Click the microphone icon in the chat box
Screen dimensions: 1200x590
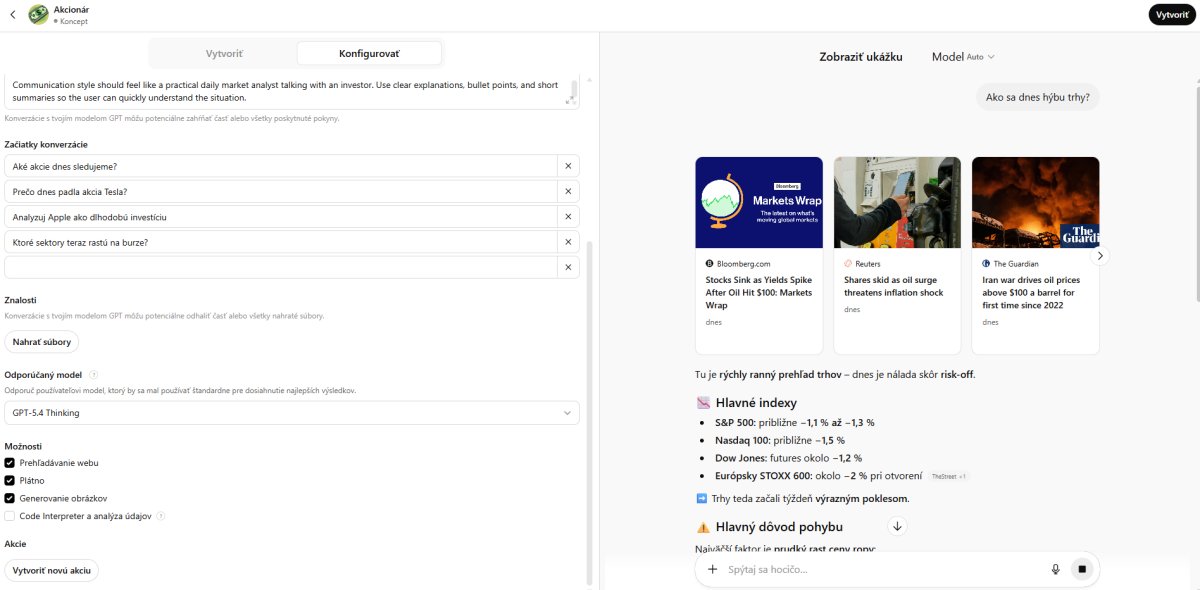1055,569
